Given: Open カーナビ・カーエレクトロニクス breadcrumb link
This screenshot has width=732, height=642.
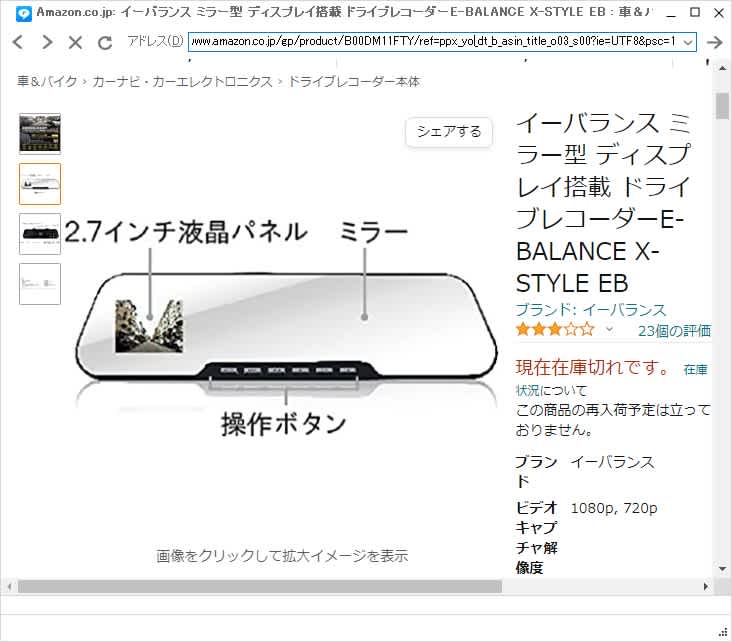Looking at the screenshot, I should click(x=182, y=81).
